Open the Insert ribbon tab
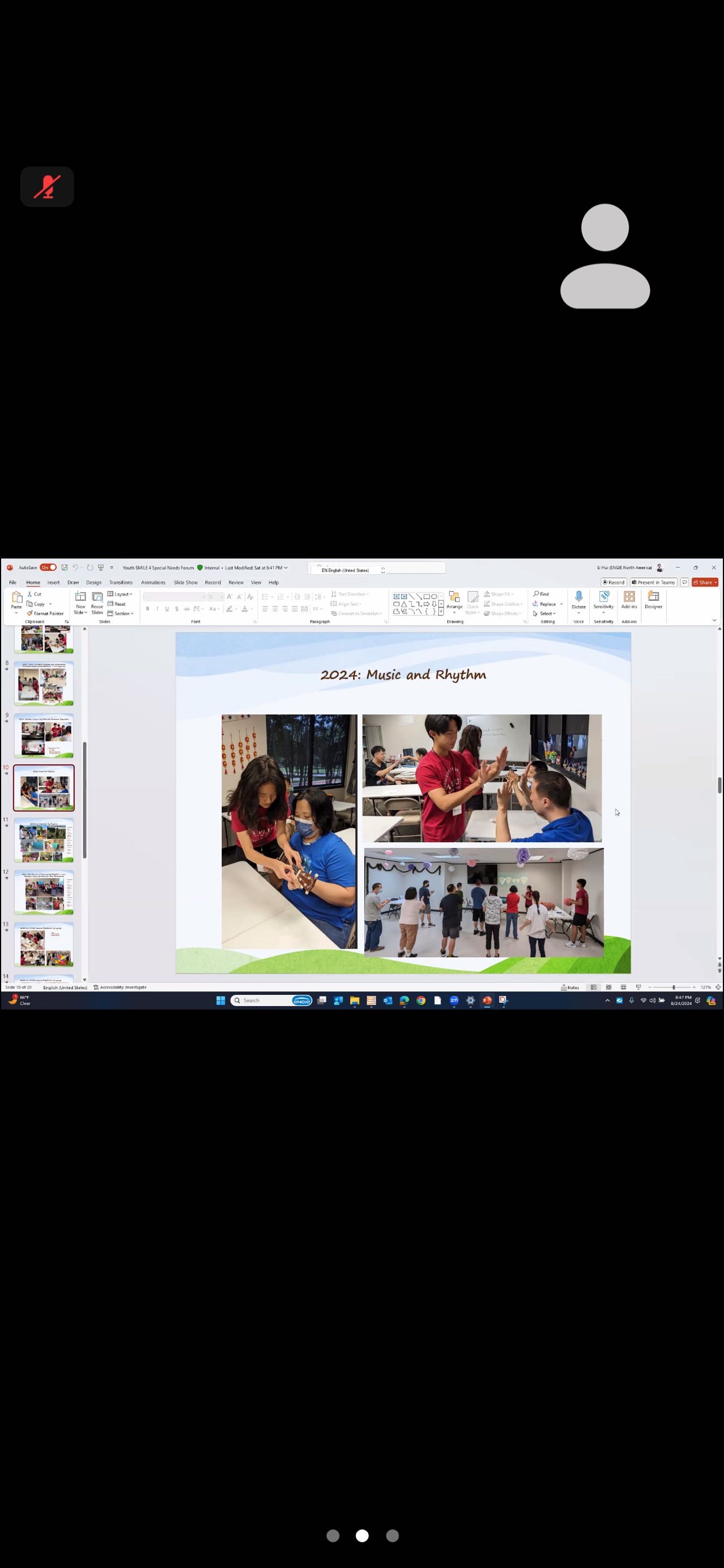The image size is (724, 1568). [54, 583]
